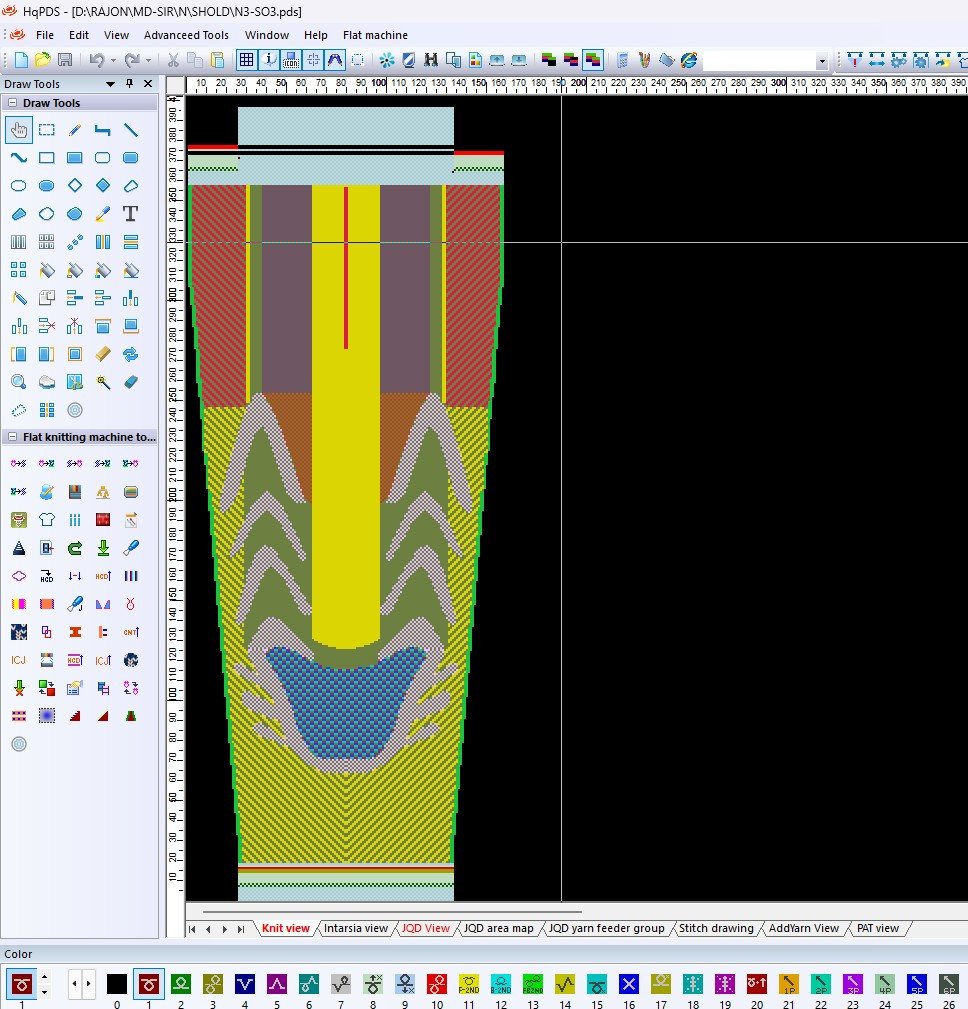Viewport: 968px width, 1009px height.
Task: Select the rectangular marquee selection tool
Action: pos(46,130)
